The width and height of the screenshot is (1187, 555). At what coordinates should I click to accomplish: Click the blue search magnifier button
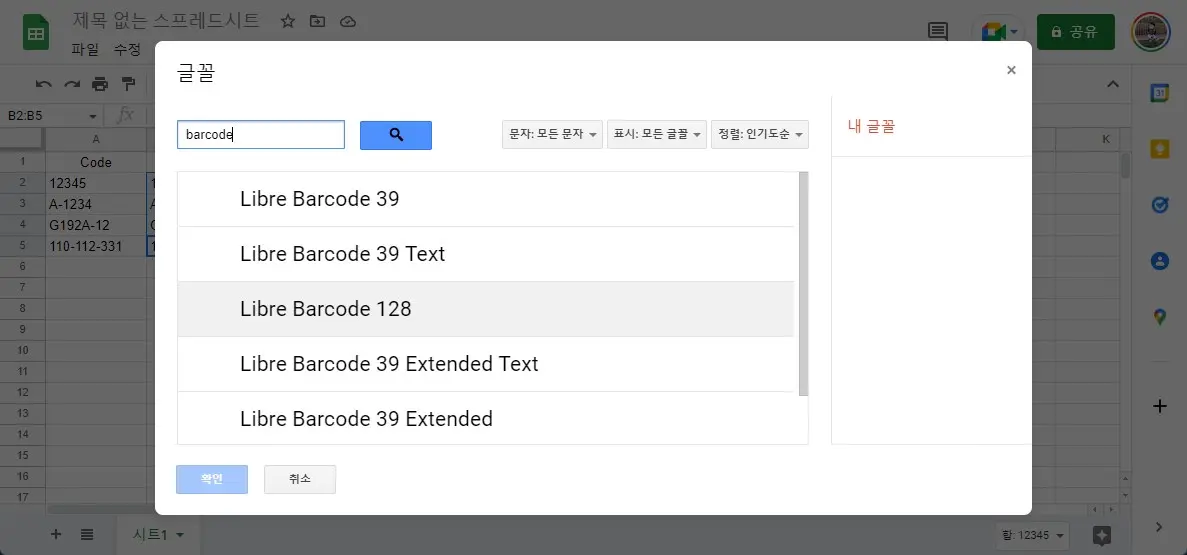pos(395,135)
